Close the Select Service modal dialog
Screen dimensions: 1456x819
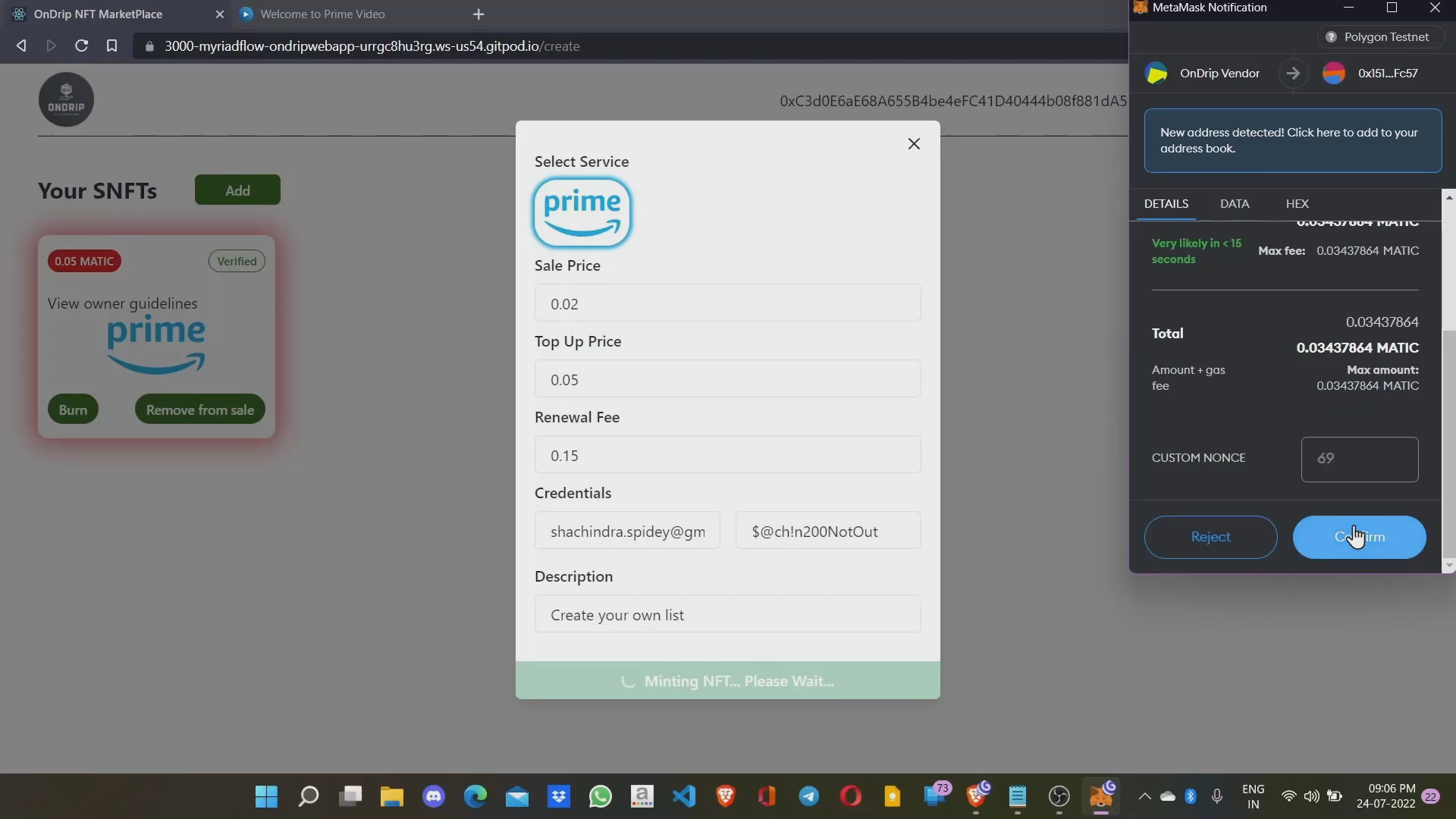pyautogui.click(x=914, y=144)
